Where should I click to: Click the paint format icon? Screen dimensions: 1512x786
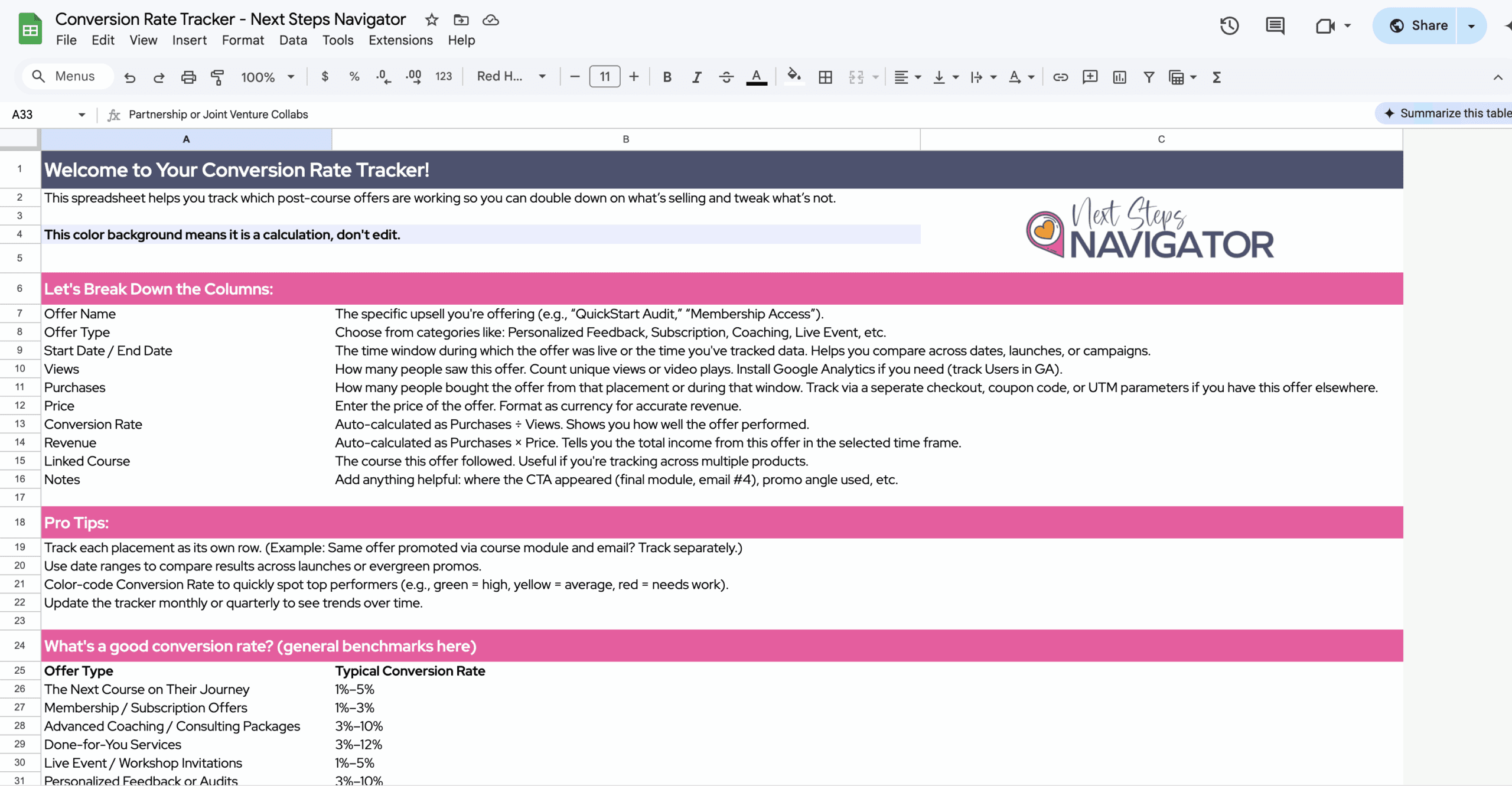217,77
